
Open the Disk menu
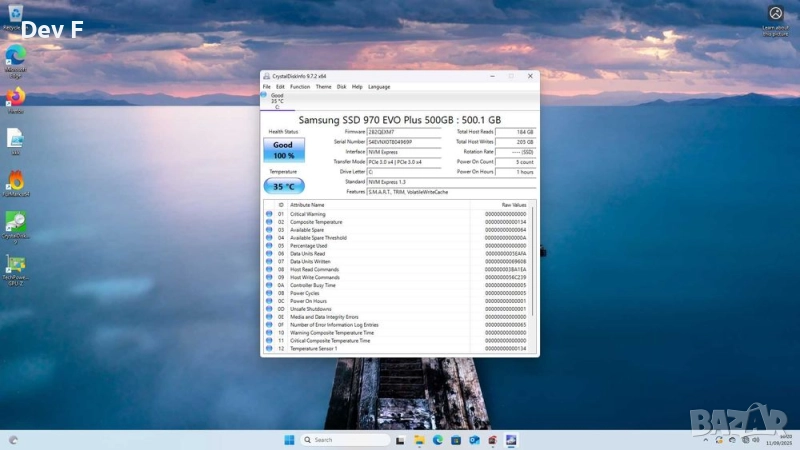342,87
